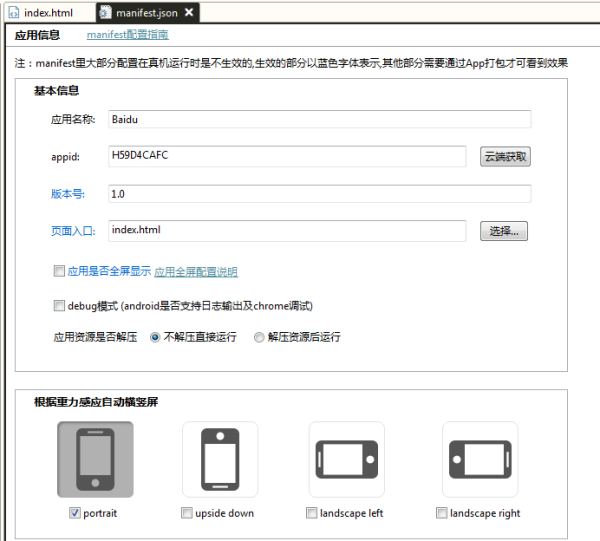
Task: Enable the debug模式 checkbox
Action: tap(59, 306)
